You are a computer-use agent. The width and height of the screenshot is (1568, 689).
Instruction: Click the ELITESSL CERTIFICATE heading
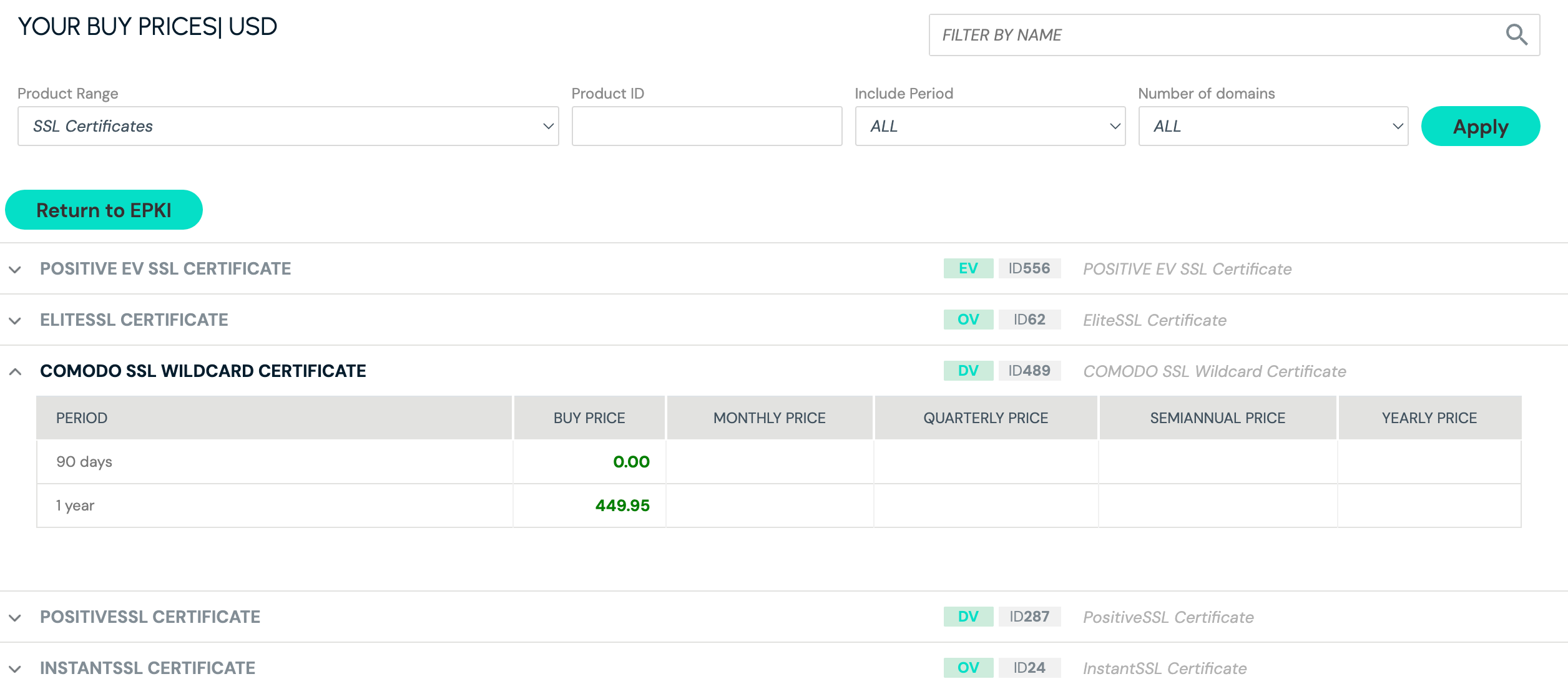tap(134, 320)
